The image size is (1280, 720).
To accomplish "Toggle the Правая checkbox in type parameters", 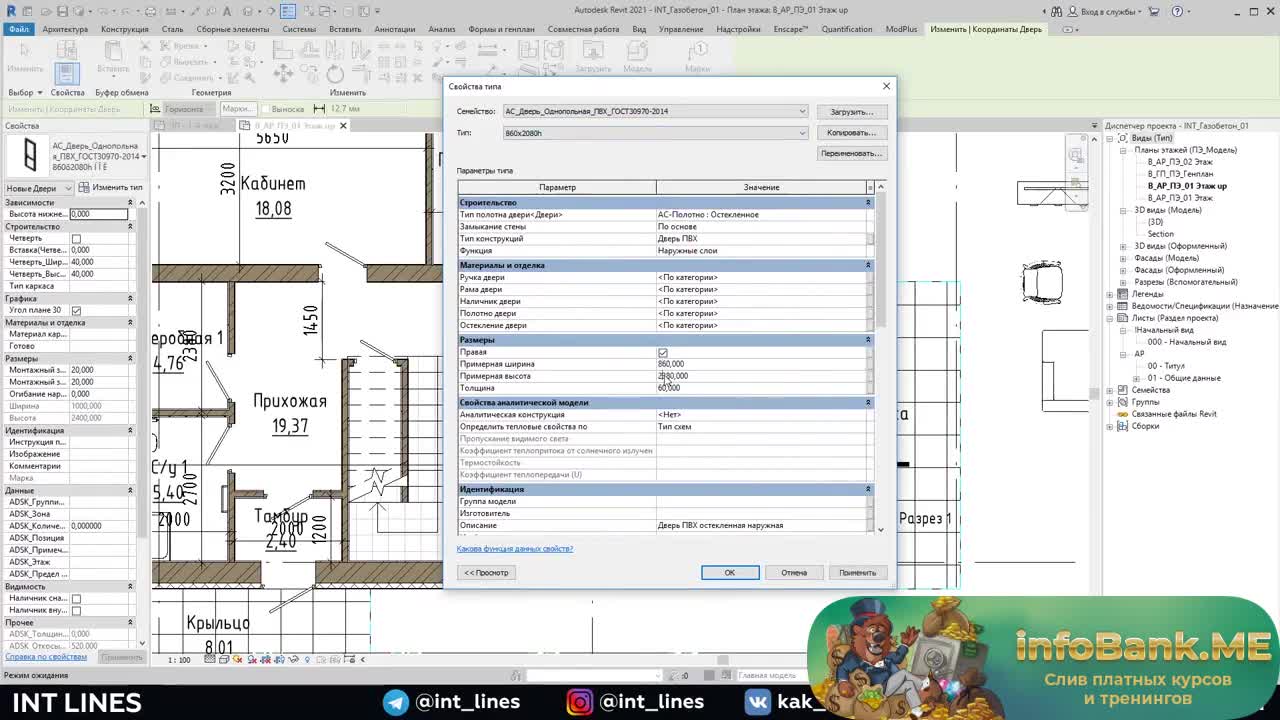I will click(662, 352).
